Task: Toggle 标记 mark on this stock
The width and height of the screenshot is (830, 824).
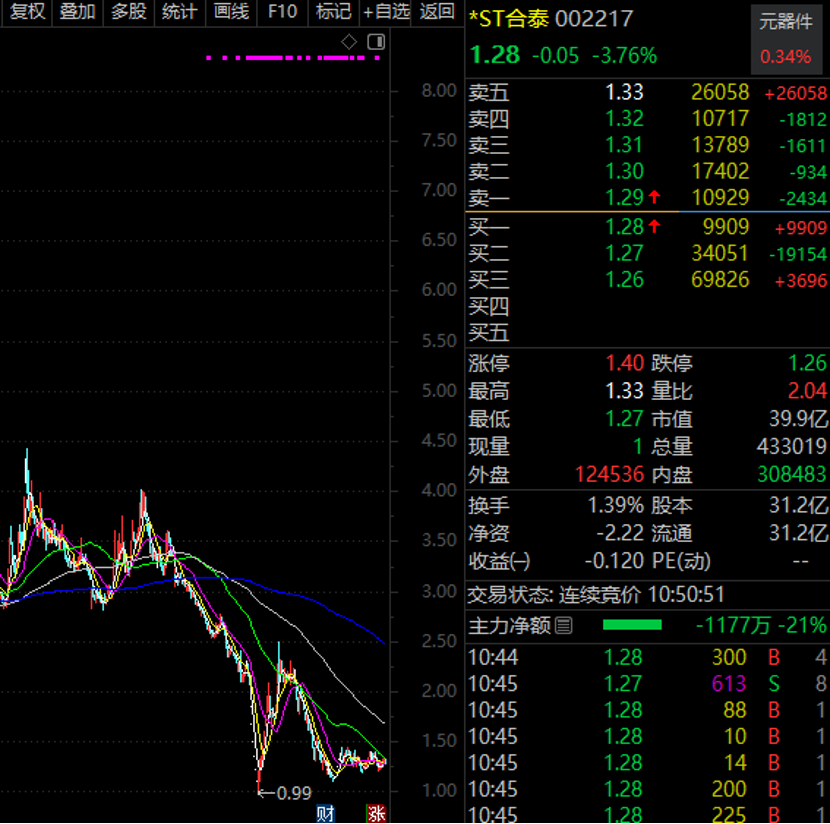Action: (333, 12)
